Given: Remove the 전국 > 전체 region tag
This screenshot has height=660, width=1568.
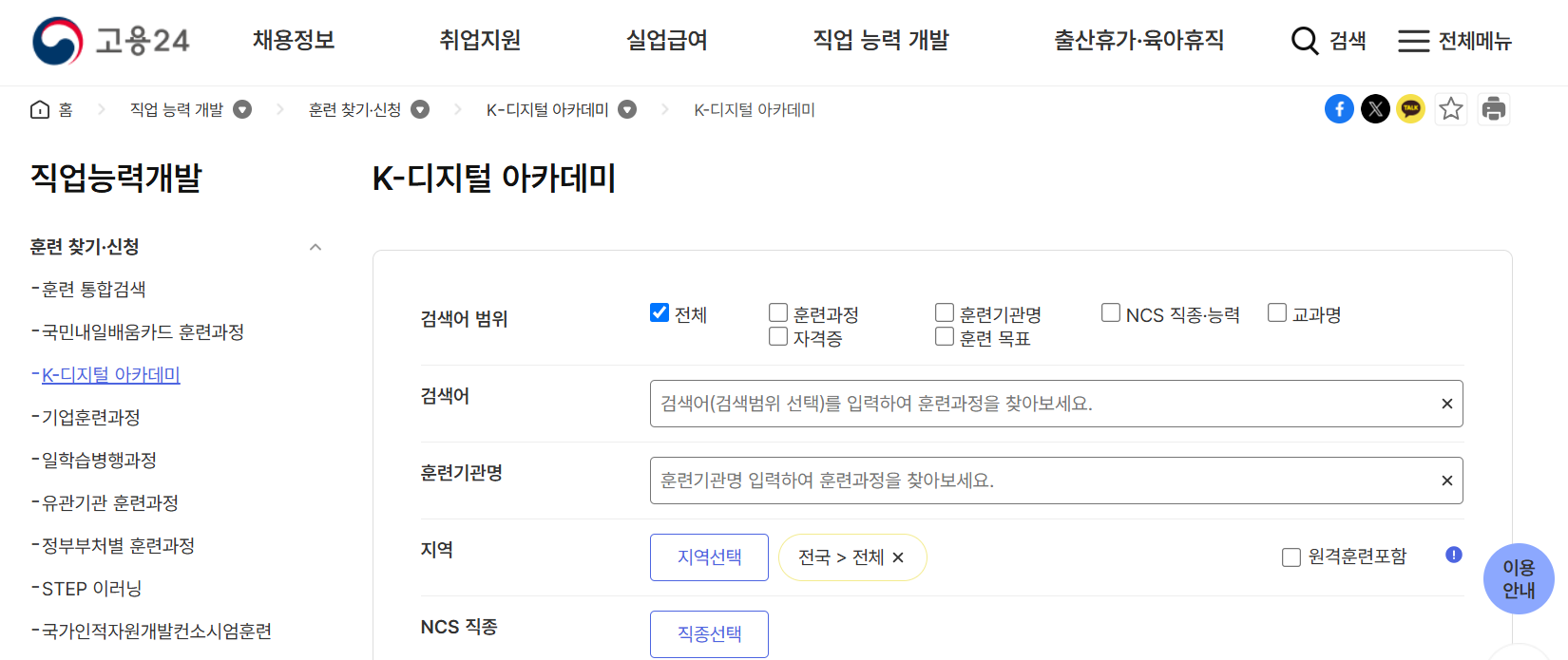Looking at the screenshot, I should [x=898, y=557].
